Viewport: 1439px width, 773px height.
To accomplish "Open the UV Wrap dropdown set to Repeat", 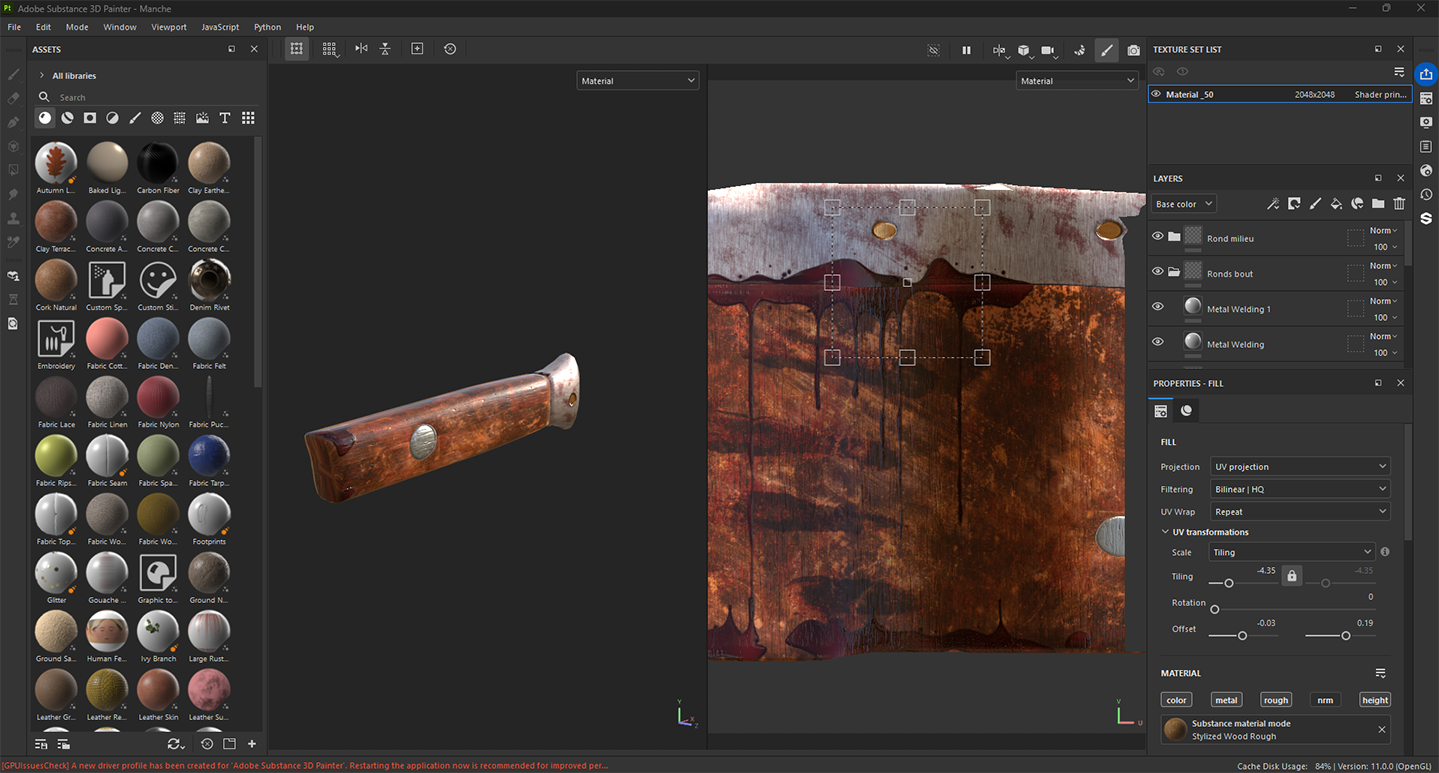I will [1300, 511].
